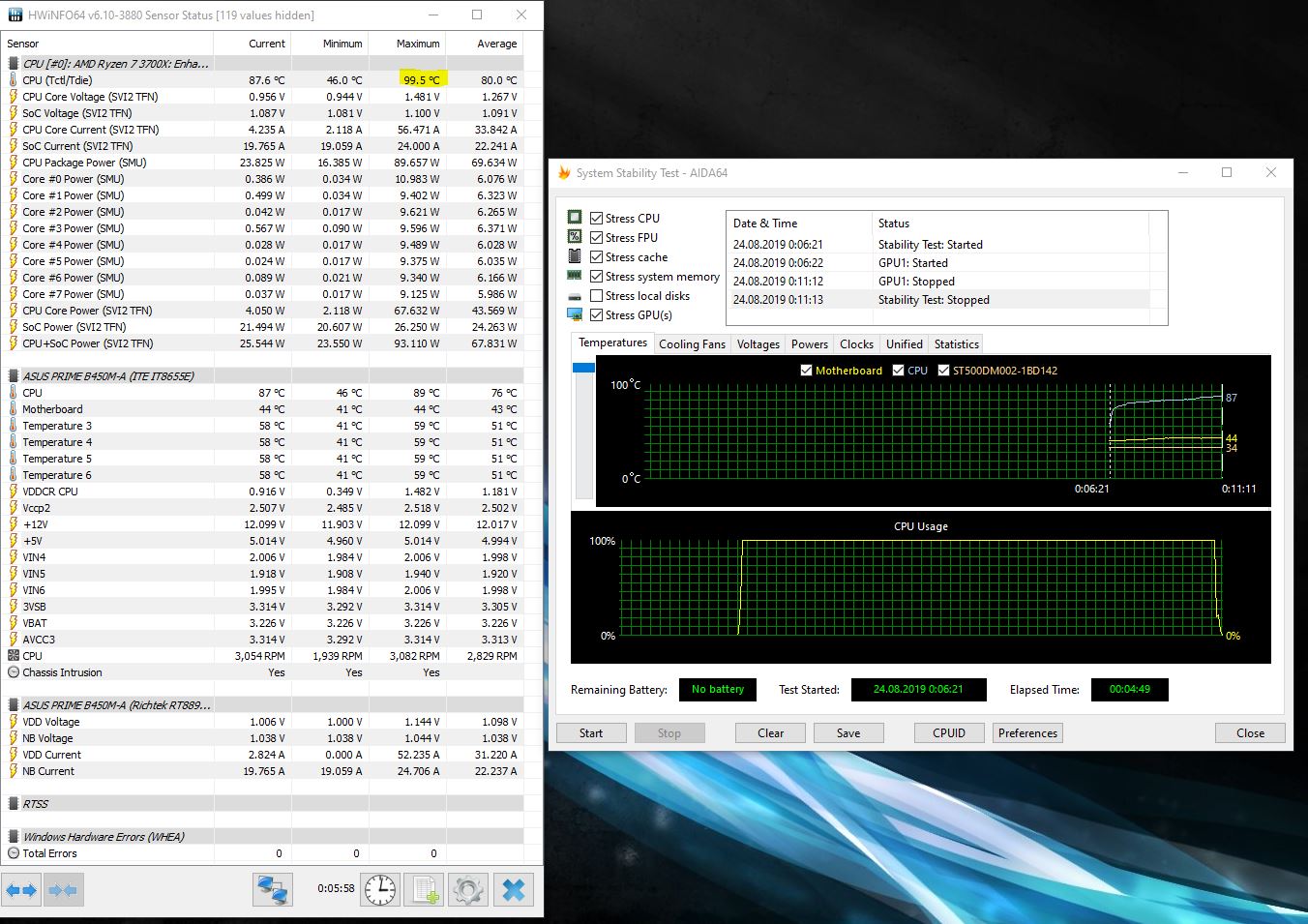The image size is (1308, 924).
Task: Click the bolt icon of NB Current row
Action: [x=14, y=771]
